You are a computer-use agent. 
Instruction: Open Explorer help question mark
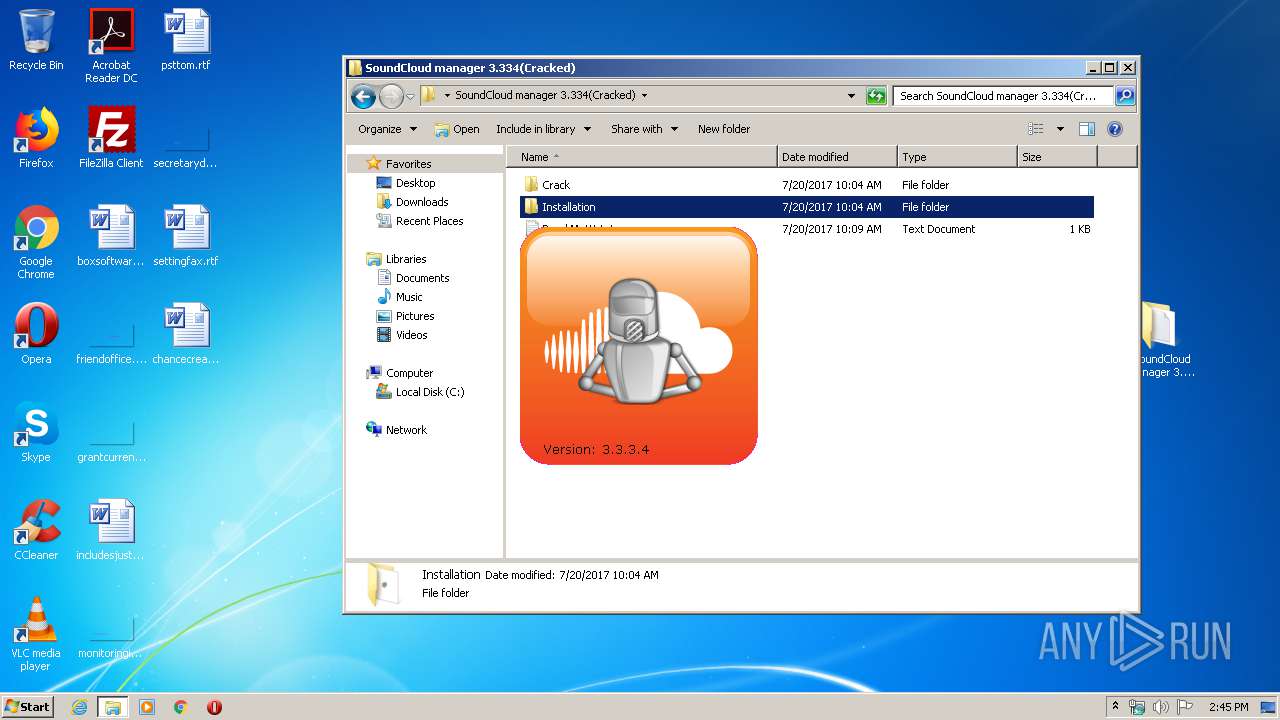click(x=1115, y=129)
